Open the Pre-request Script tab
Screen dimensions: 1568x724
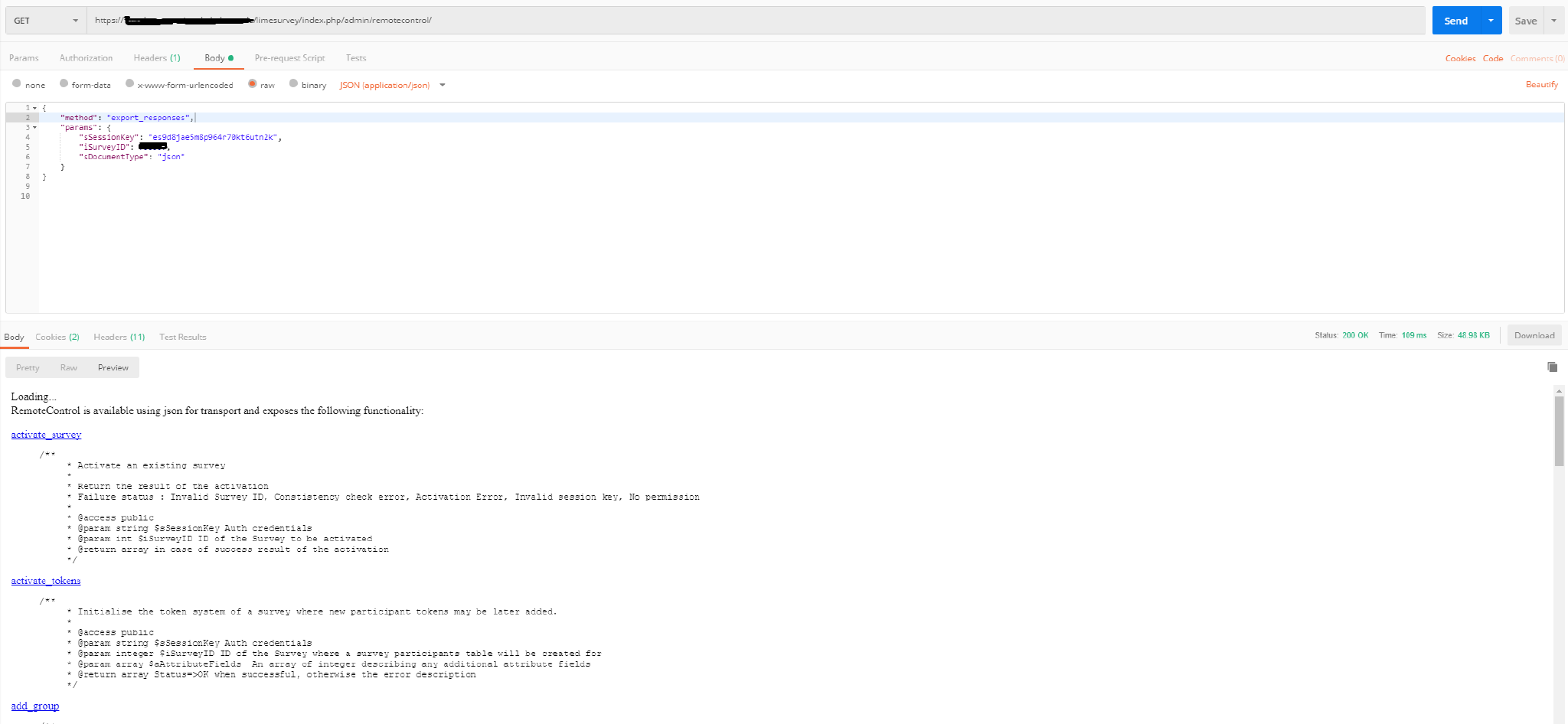coord(289,58)
